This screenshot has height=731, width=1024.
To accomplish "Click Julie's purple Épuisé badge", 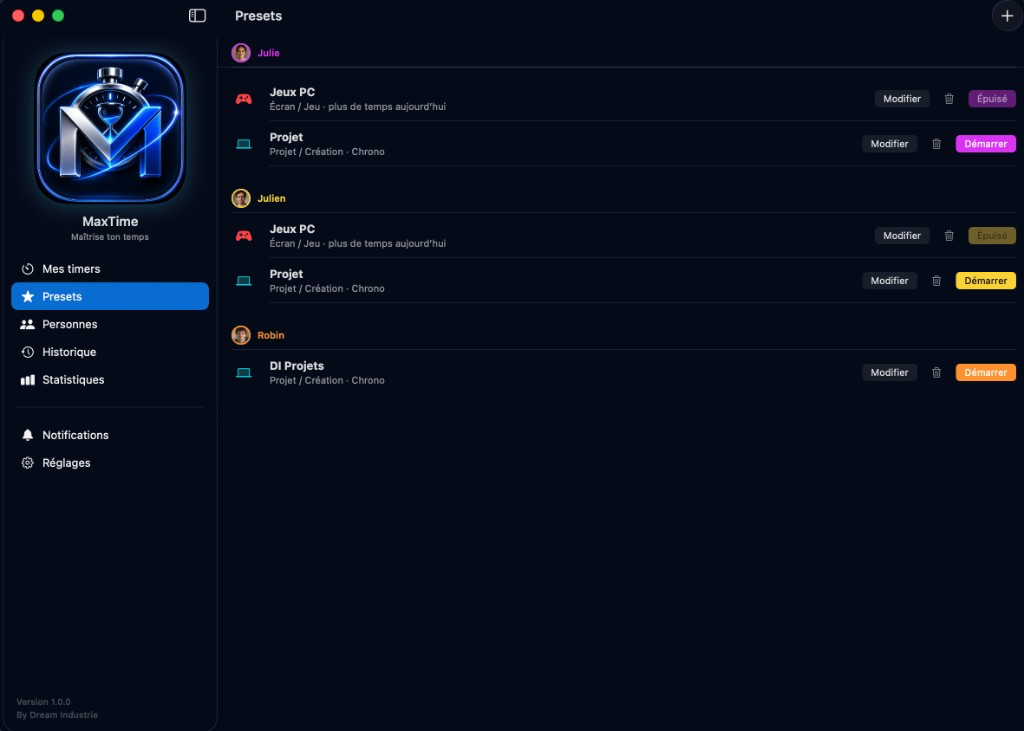I will [x=992, y=99].
